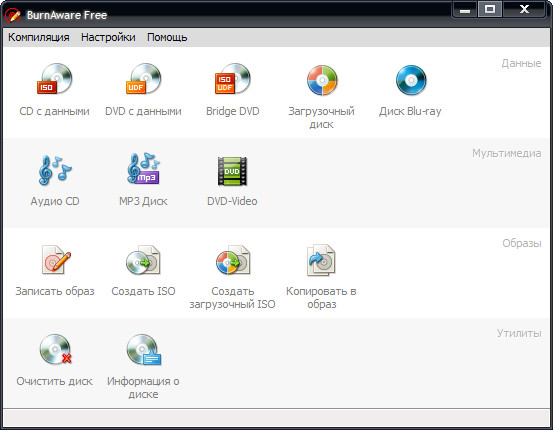Click the Мультимедиа section heading
The image size is (553, 430).
[x=507, y=153]
